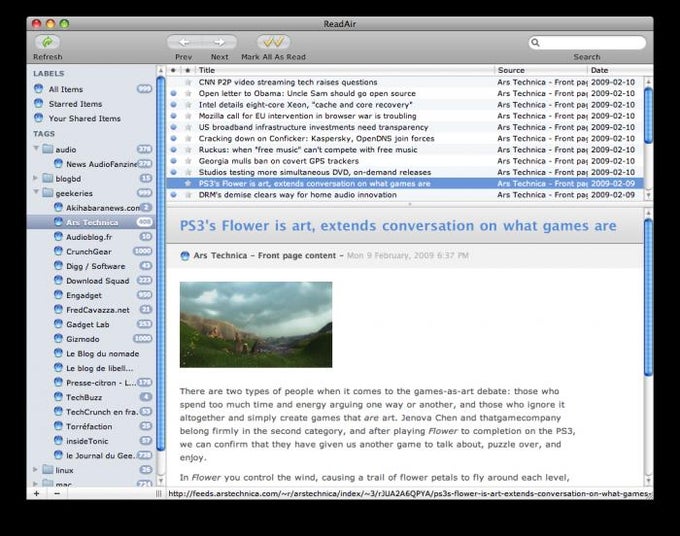Toggle unread dot on US broadband article
Viewport: 680px width, 536px height.
coord(173,127)
